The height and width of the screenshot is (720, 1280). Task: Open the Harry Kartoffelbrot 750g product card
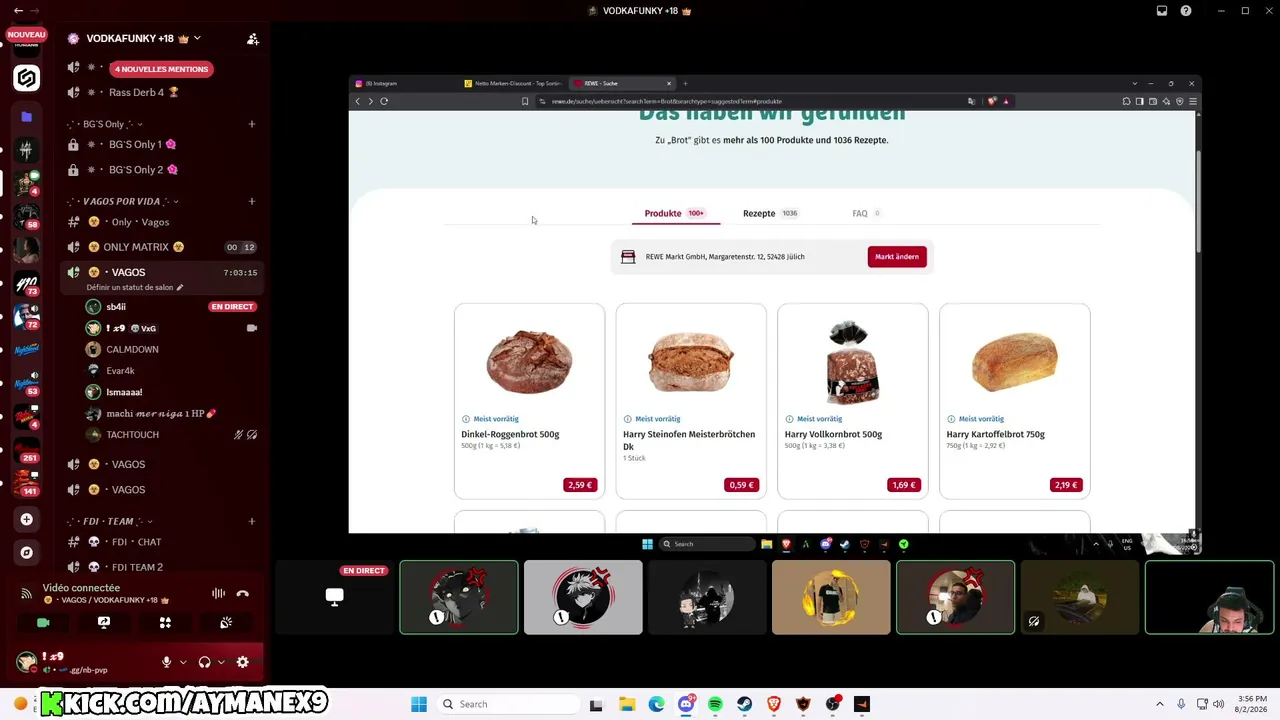coord(1015,401)
